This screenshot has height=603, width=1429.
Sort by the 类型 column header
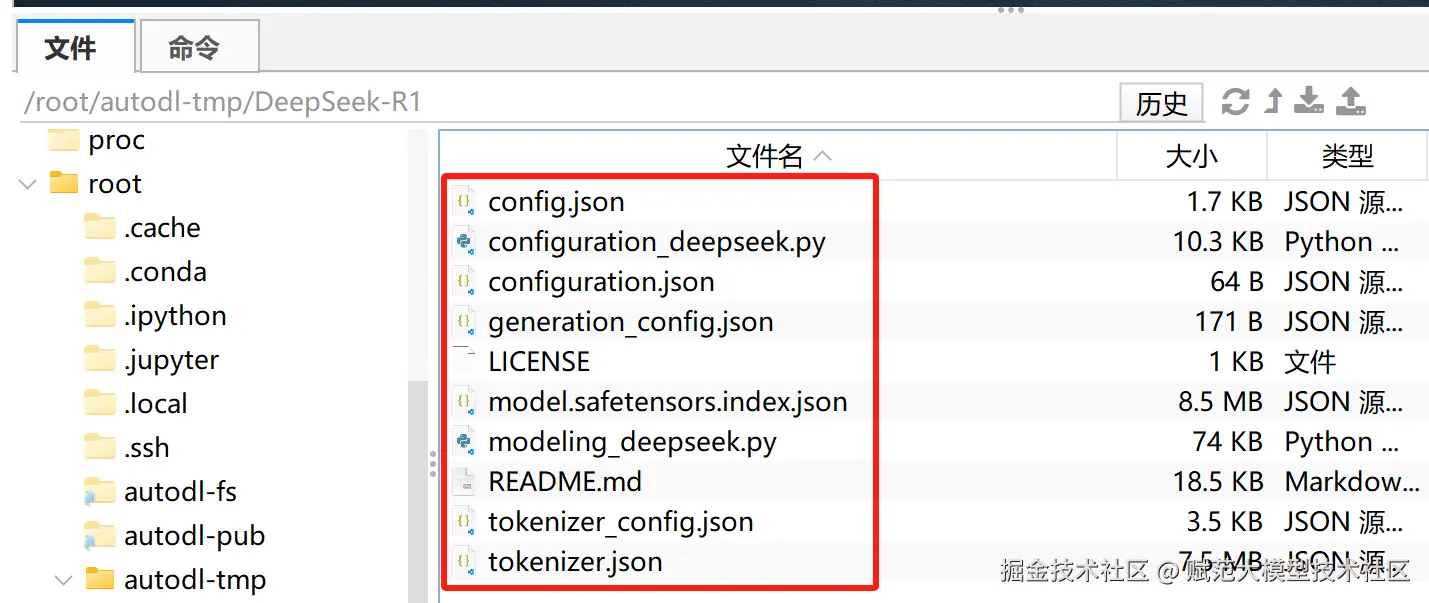point(1347,156)
